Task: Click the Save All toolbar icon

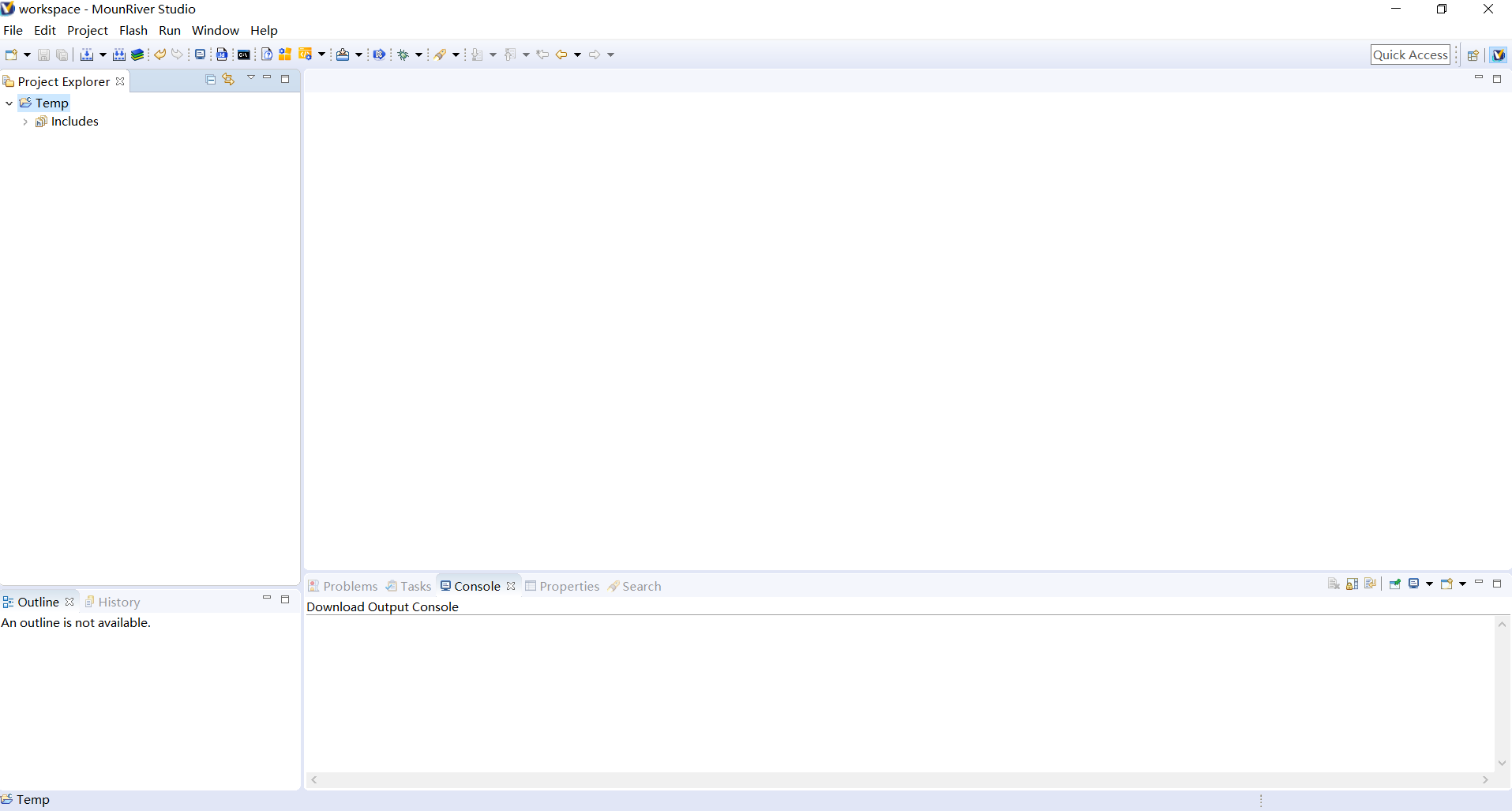Action: click(x=62, y=54)
